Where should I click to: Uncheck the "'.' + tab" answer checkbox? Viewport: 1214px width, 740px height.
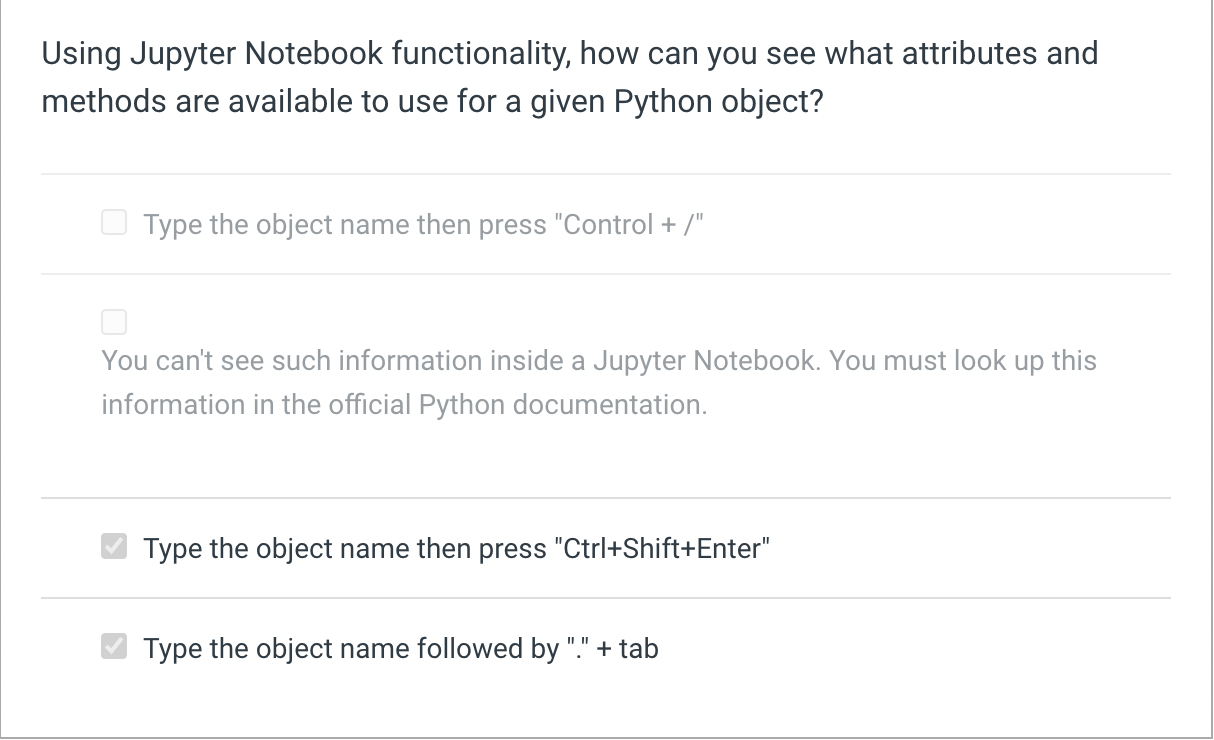click(113, 647)
